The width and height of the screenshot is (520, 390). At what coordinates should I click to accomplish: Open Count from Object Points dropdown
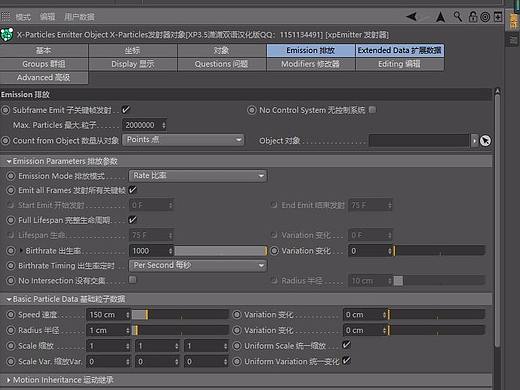(183, 140)
